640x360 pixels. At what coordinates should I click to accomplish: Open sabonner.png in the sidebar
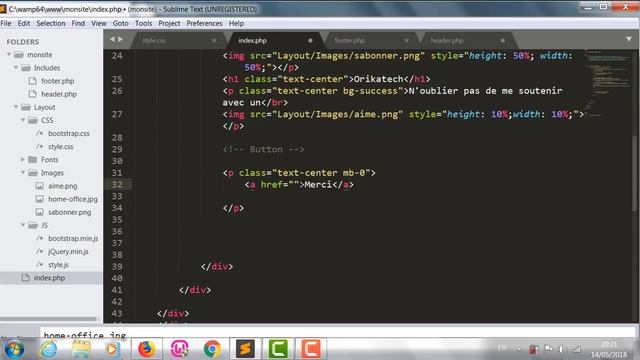(69, 212)
